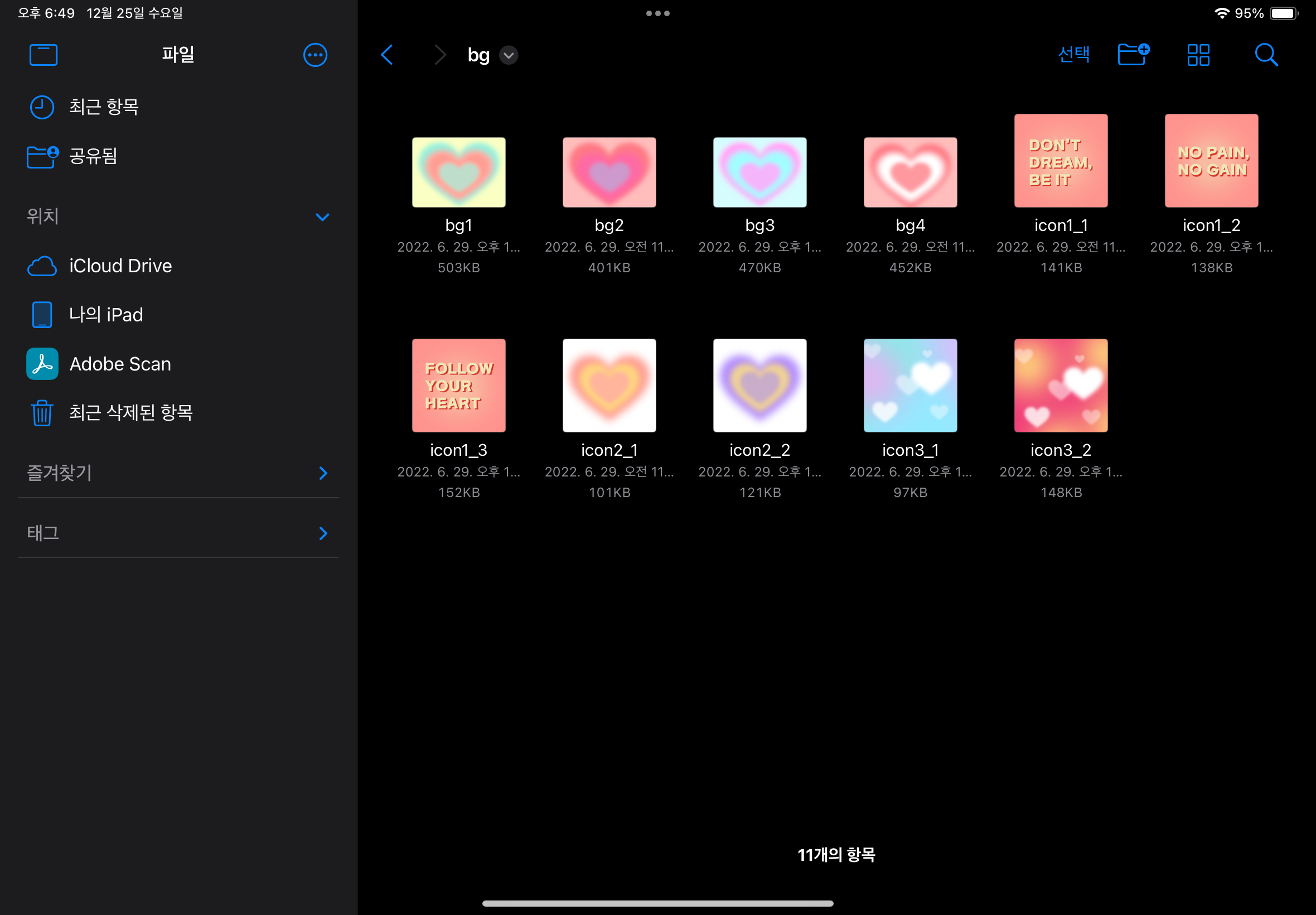This screenshot has width=1316, height=915.
Task: Open search with magnifier icon
Action: pyautogui.click(x=1266, y=55)
